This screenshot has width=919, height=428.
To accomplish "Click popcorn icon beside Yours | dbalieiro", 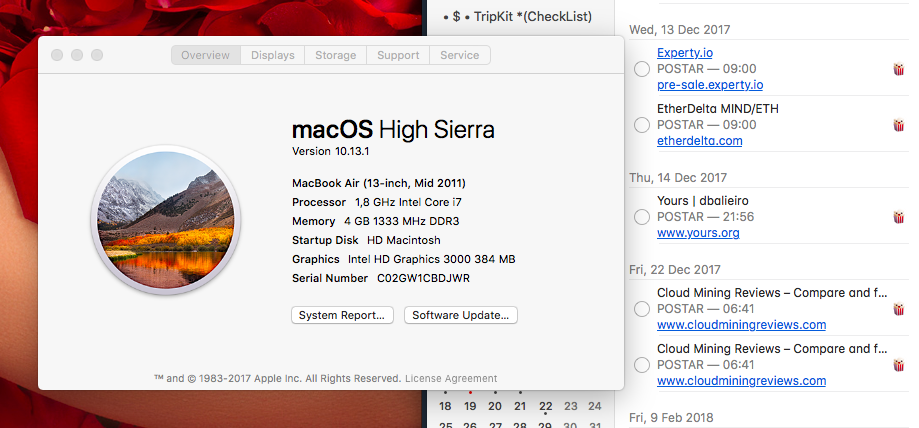I will [898, 217].
